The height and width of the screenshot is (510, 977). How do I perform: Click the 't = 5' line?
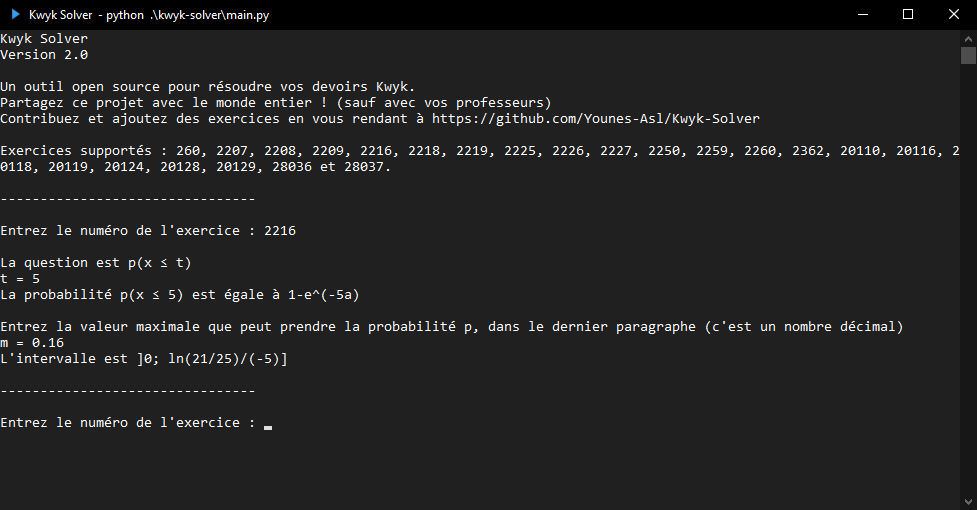coord(20,278)
